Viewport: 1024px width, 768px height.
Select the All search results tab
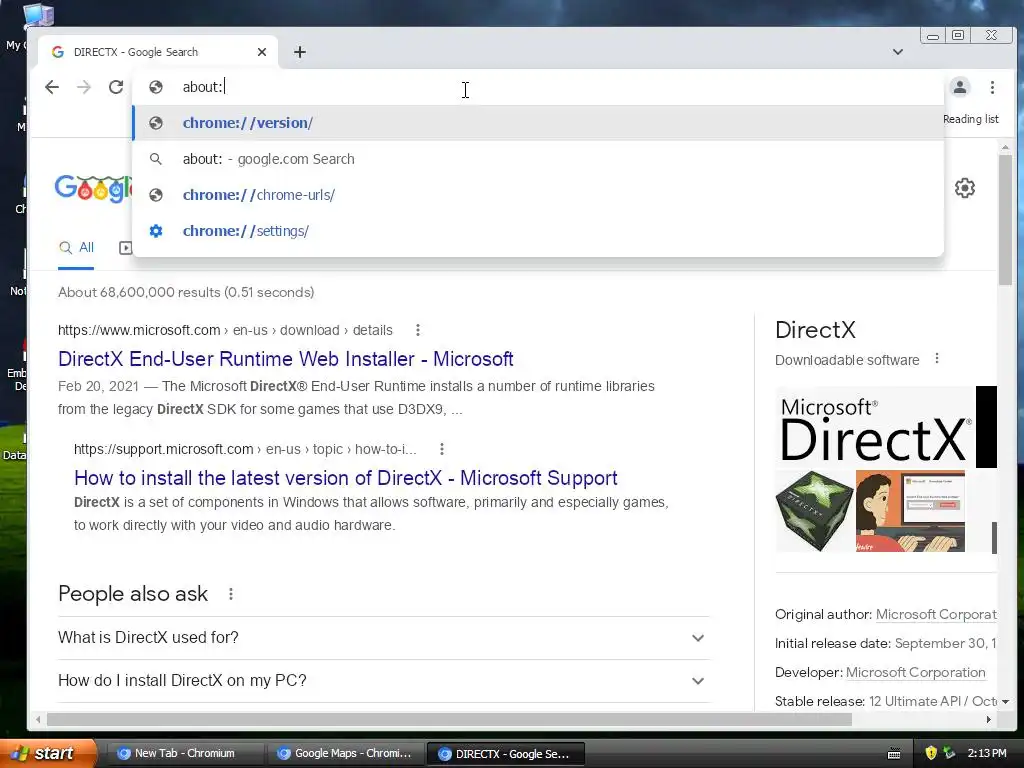[x=76, y=248]
